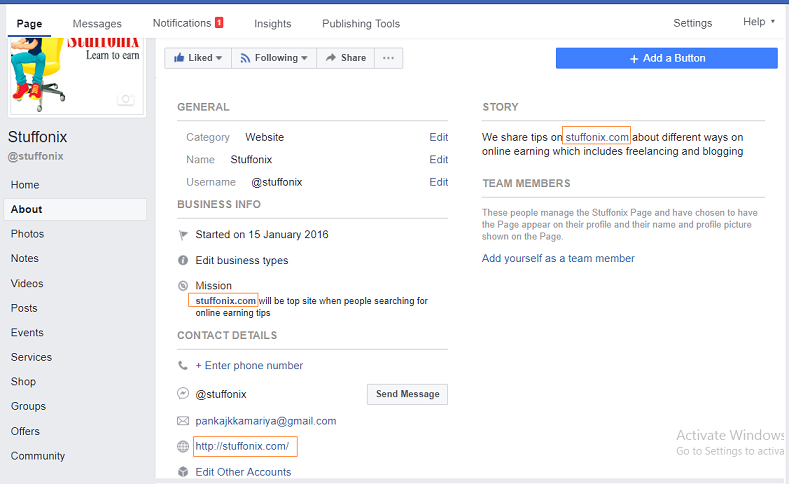Open the http://stuffonix.com/ website link
Image resolution: width=789 pixels, height=484 pixels.
(242, 446)
